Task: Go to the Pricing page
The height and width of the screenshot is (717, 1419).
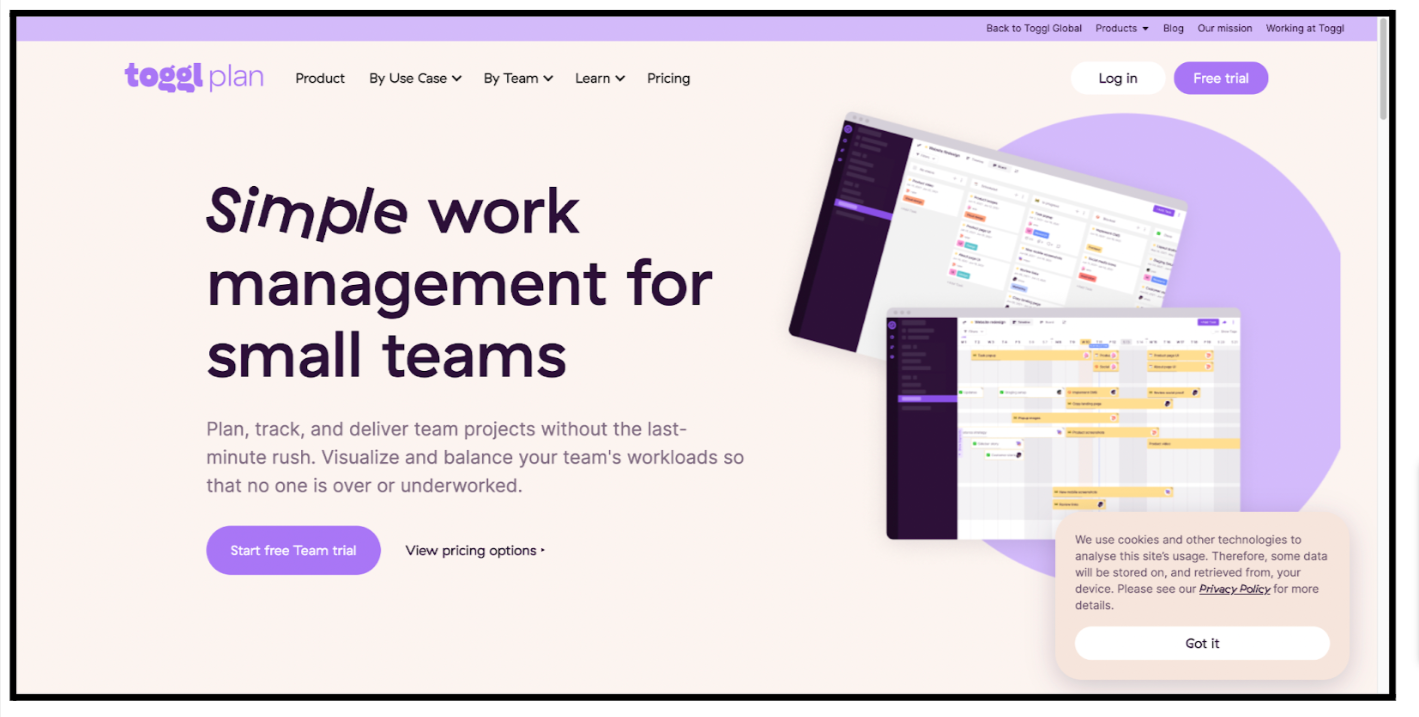Action: (668, 78)
